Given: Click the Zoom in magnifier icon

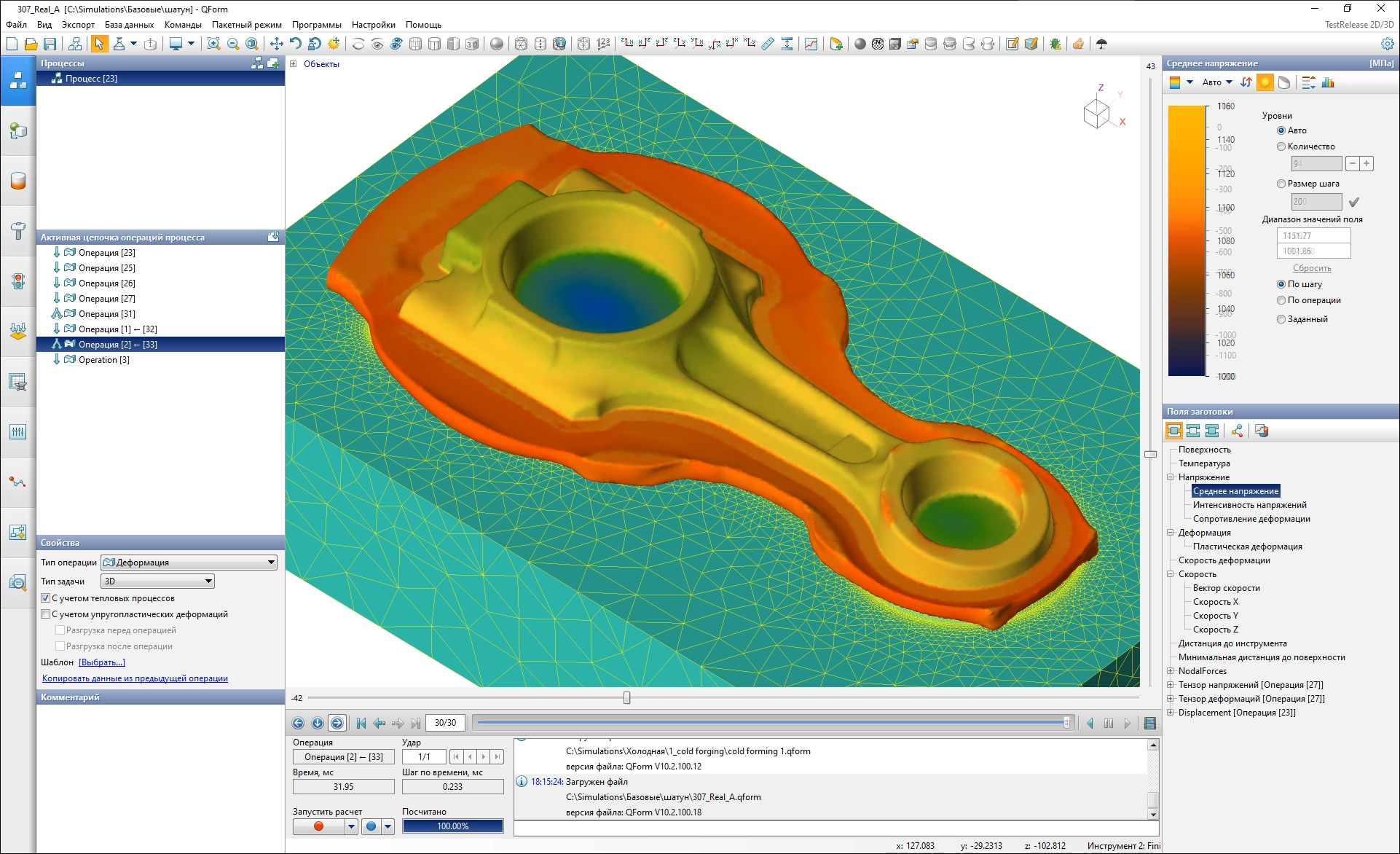Looking at the screenshot, I should pos(213,44).
